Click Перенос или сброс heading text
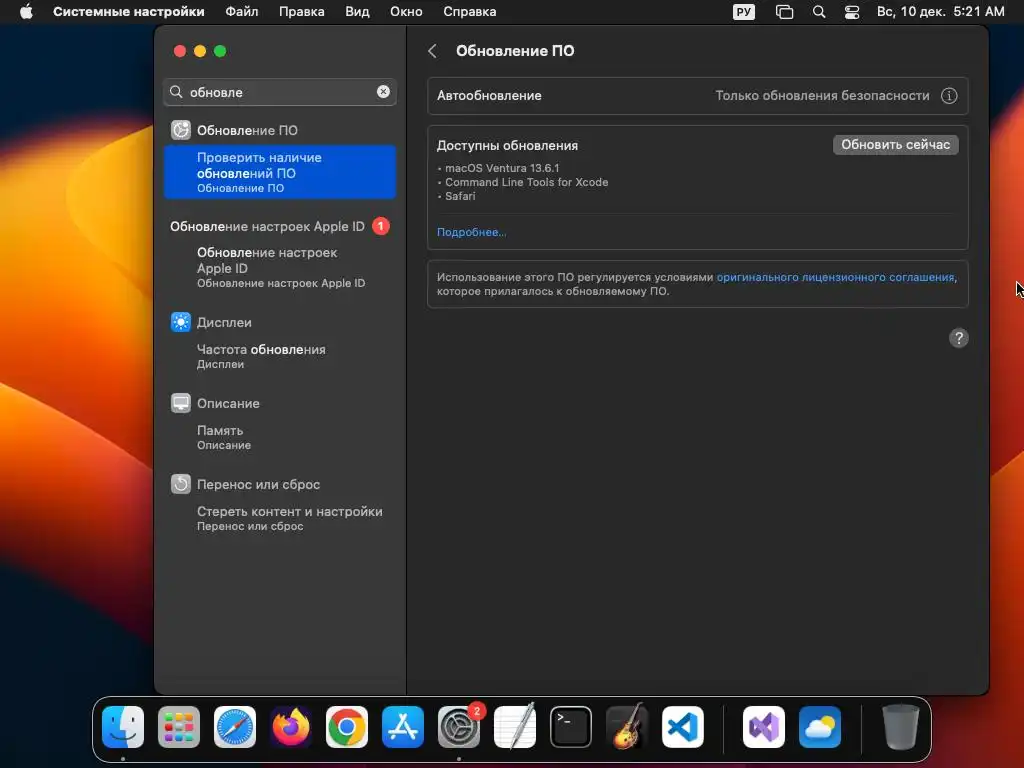This screenshot has height=768, width=1024. coord(259,485)
